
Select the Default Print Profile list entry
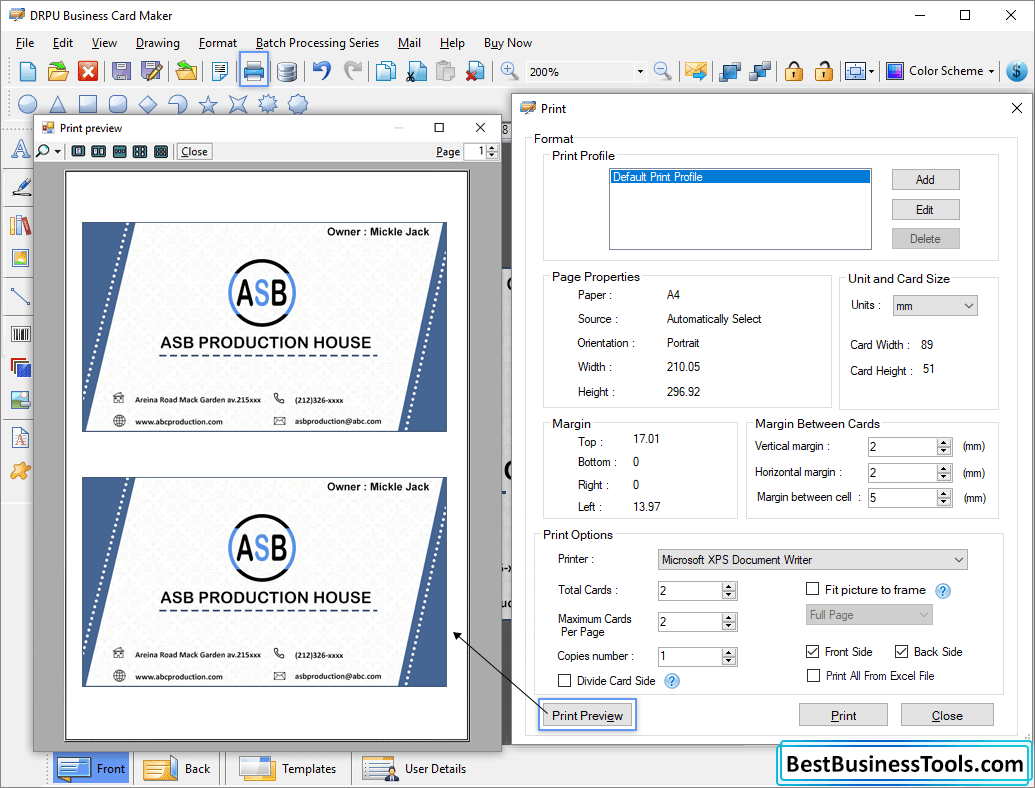(x=740, y=177)
